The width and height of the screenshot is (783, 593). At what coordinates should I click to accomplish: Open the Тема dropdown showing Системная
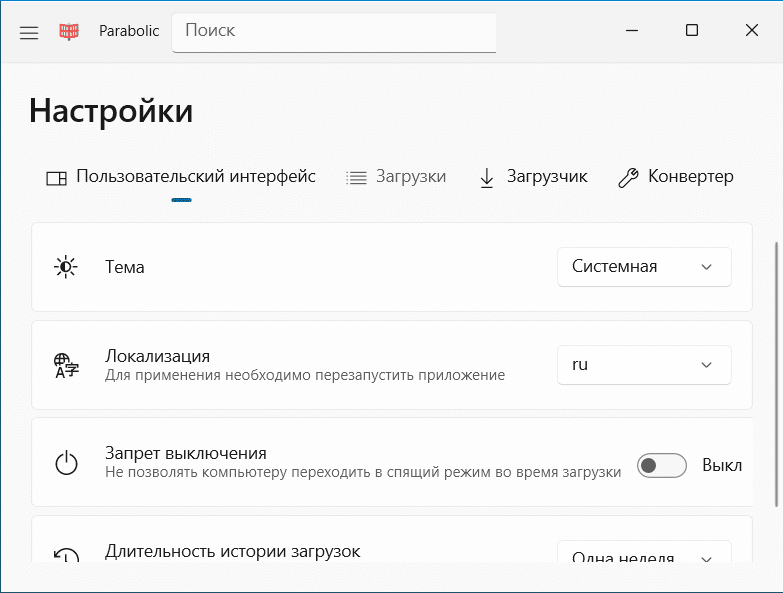(644, 267)
